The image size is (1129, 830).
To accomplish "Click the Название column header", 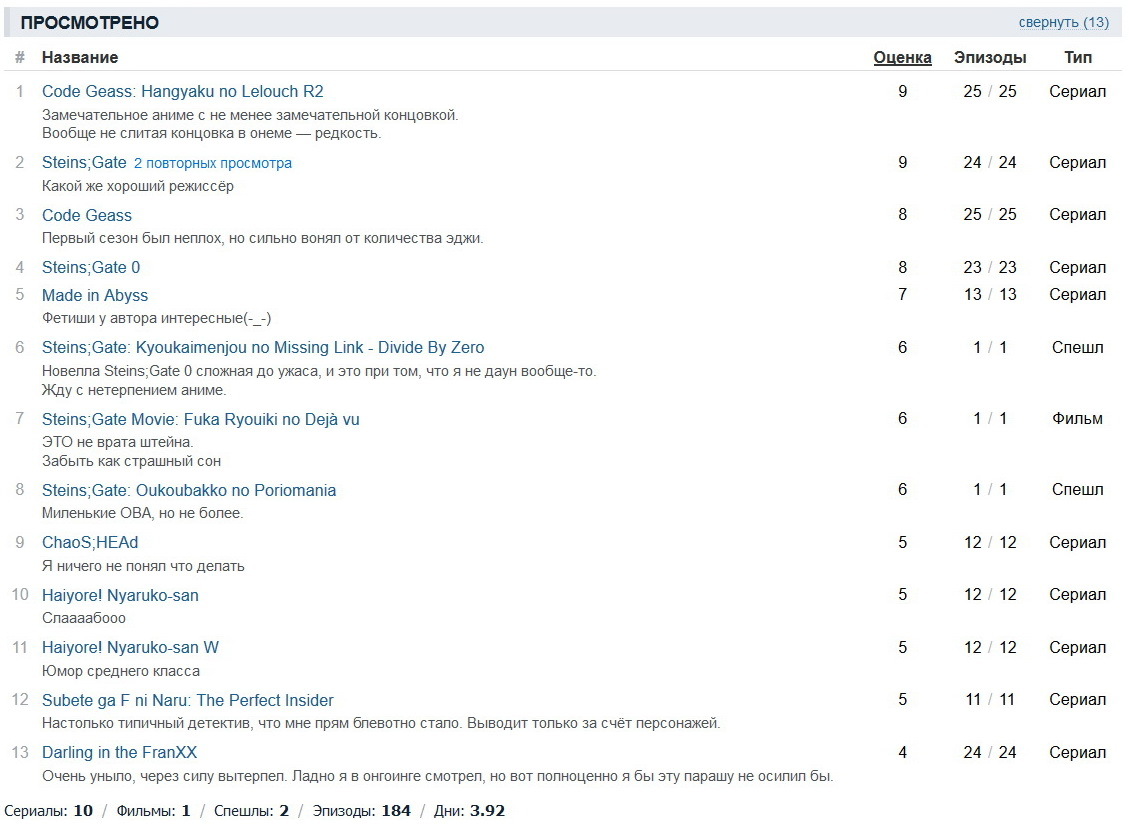I will point(80,58).
